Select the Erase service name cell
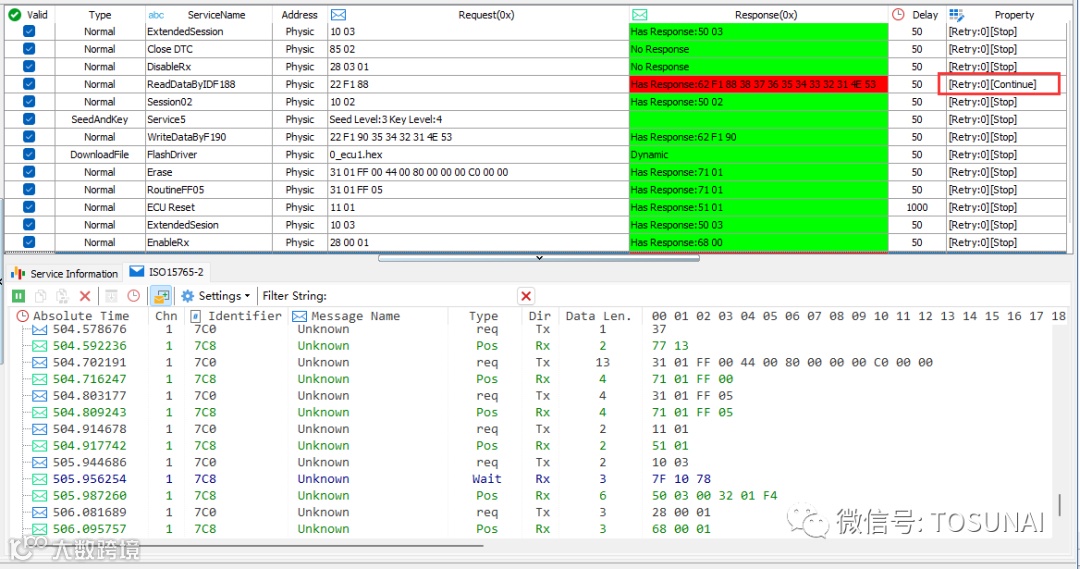The image size is (1080, 569). [x=209, y=172]
